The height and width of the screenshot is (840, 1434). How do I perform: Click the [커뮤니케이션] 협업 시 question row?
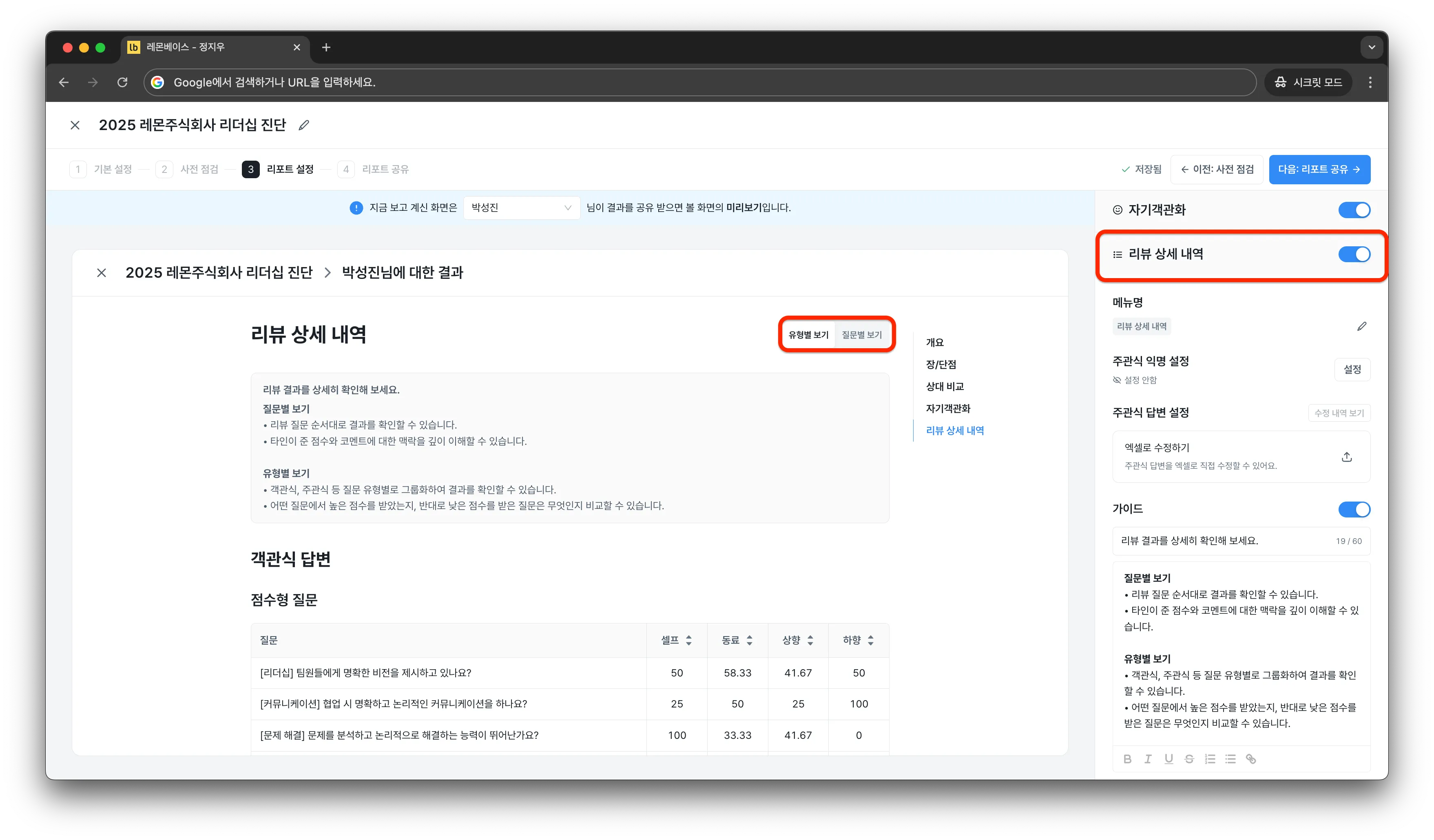570,705
